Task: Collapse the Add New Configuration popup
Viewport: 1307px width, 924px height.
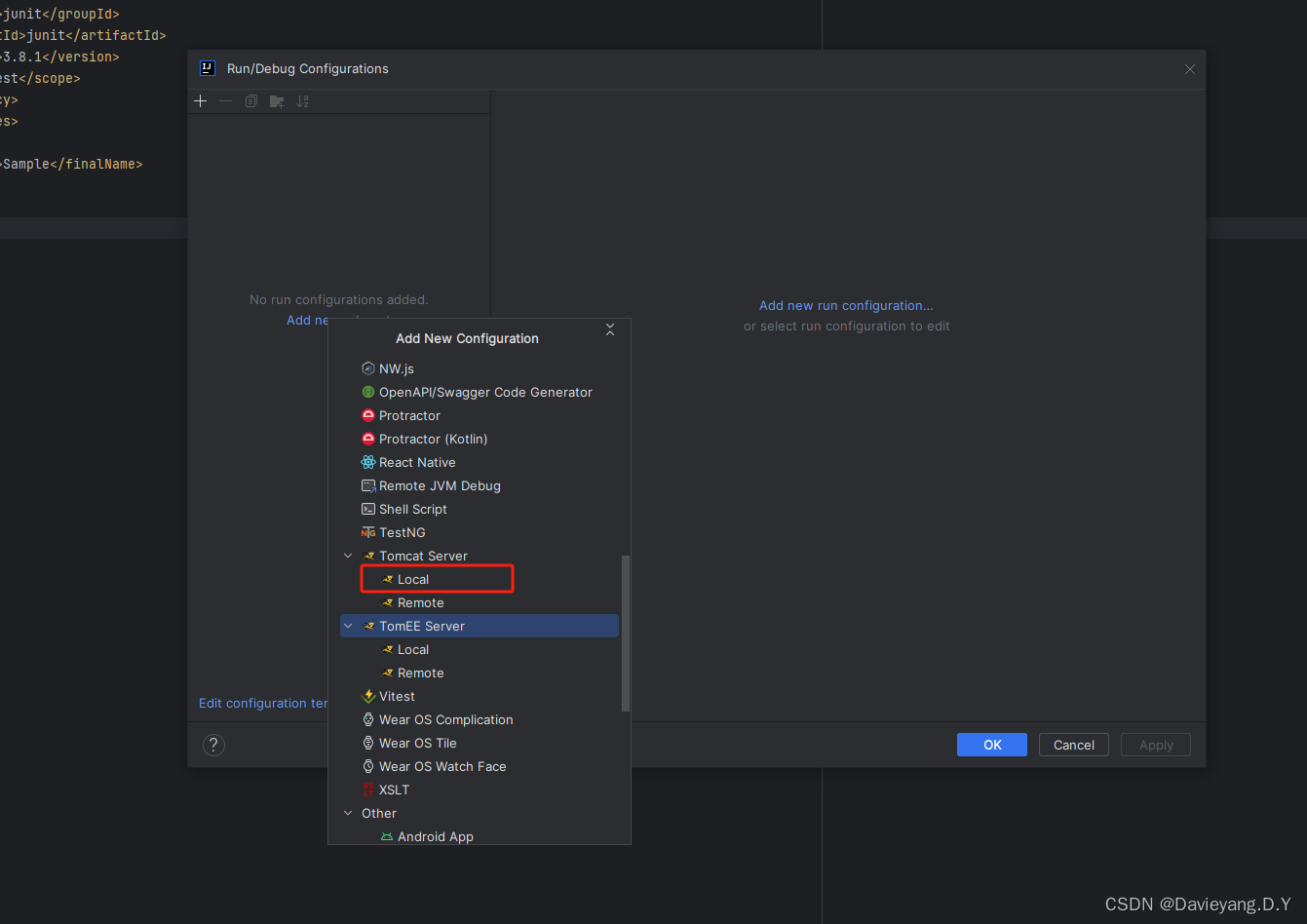Action: pyautogui.click(x=610, y=330)
